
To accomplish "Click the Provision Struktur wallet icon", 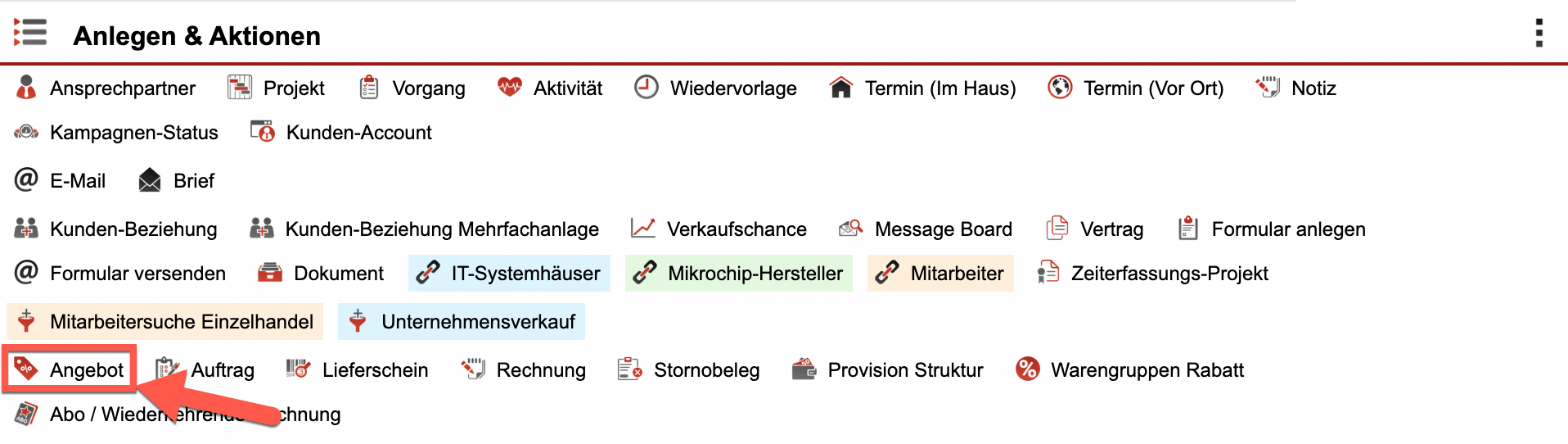I will pos(804,369).
